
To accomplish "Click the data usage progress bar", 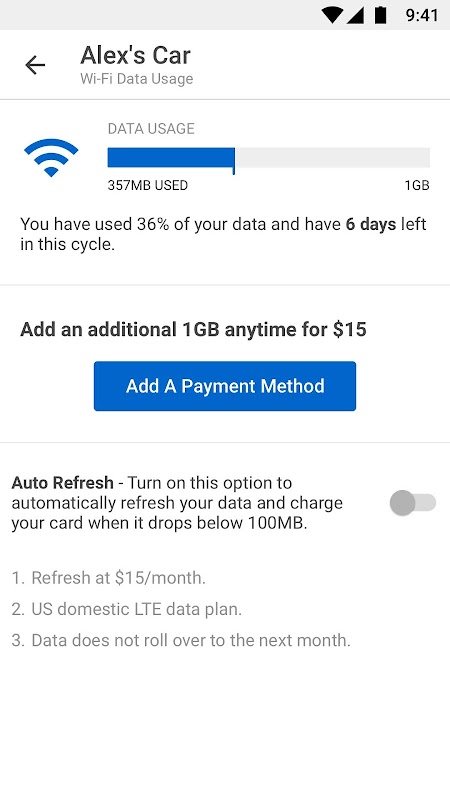I will click(x=269, y=158).
